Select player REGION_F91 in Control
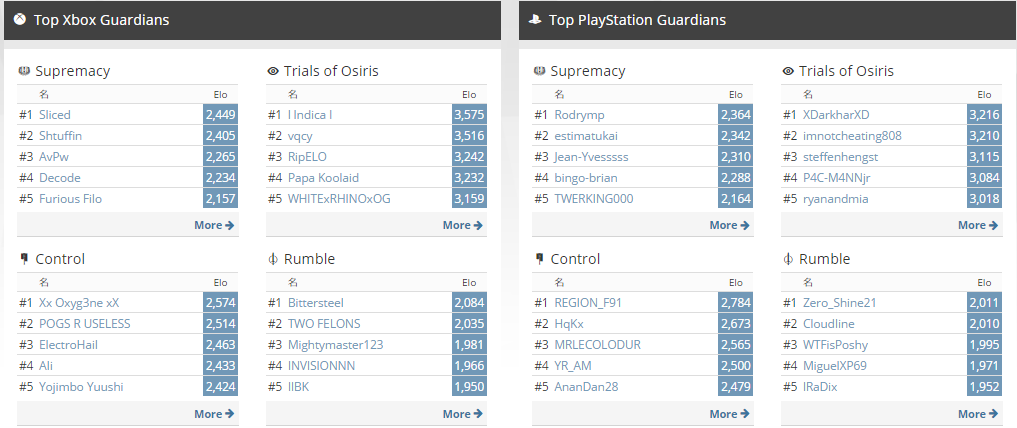Screen dimensions: 1017x428 tap(588, 303)
